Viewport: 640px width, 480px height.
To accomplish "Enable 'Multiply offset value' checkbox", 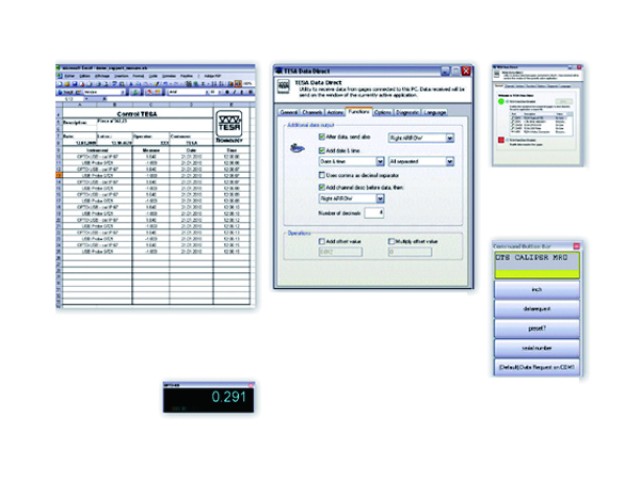I will [391, 242].
